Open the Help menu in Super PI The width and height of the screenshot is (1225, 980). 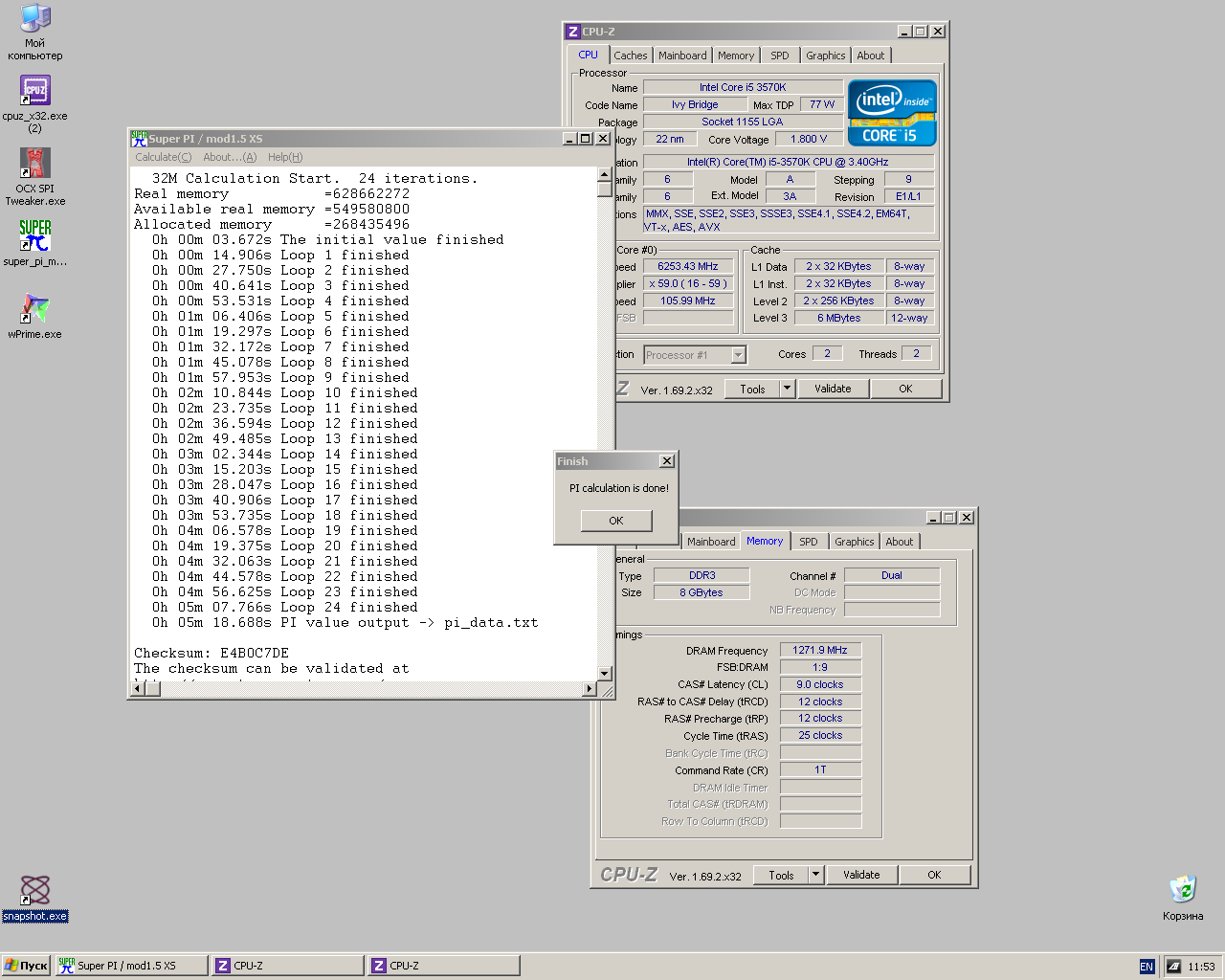click(x=285, y=157)
